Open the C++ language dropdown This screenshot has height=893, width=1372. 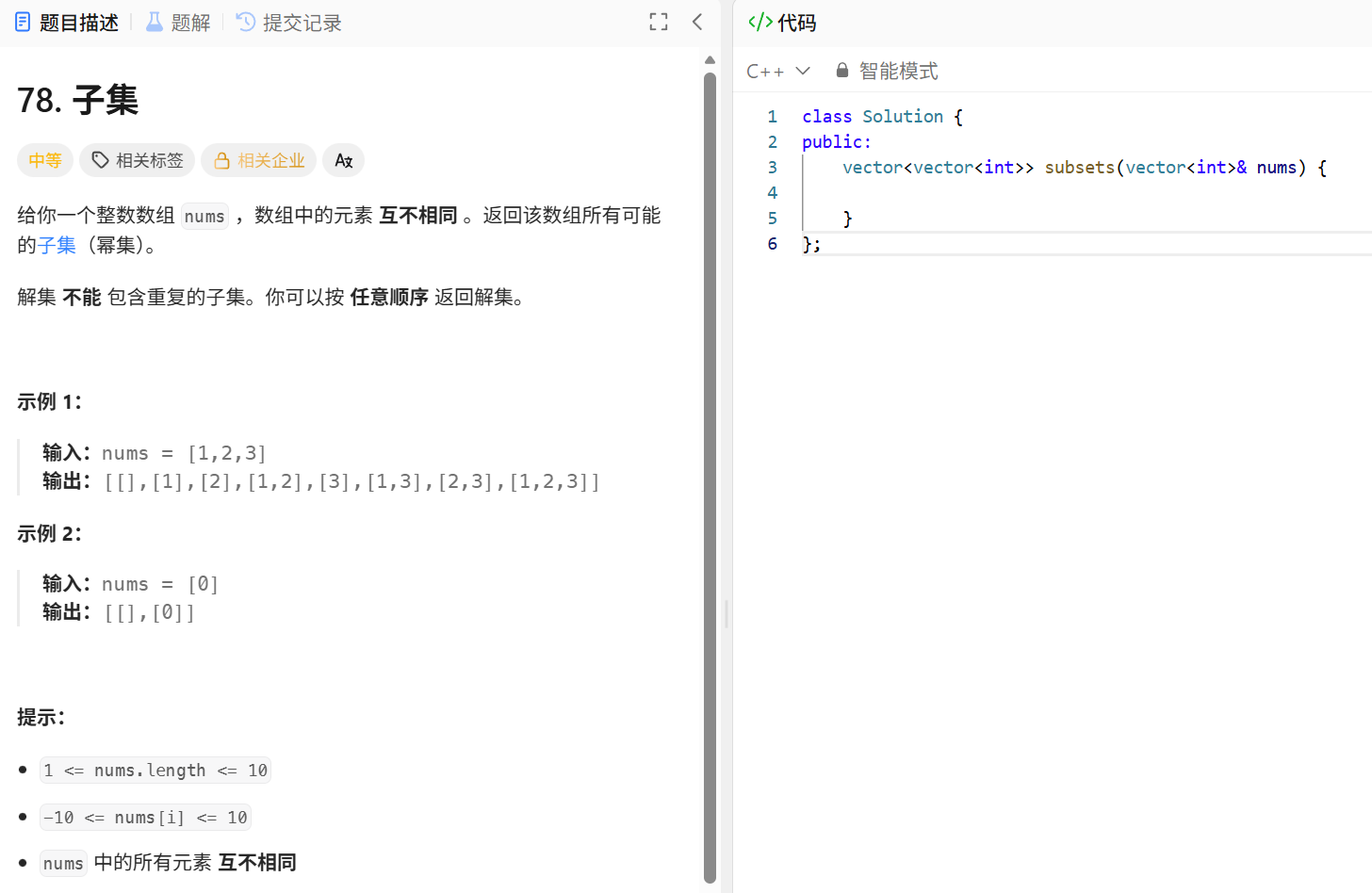point(777,70)
